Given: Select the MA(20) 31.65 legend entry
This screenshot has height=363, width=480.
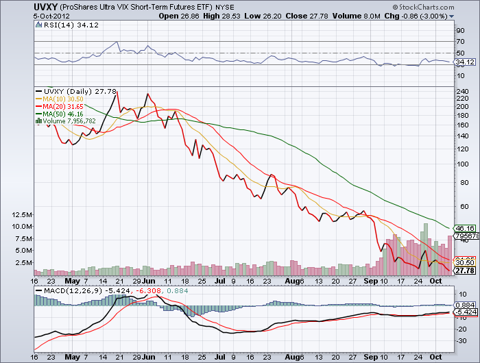Looking at the screenshot, I should [x=63, y=106].
